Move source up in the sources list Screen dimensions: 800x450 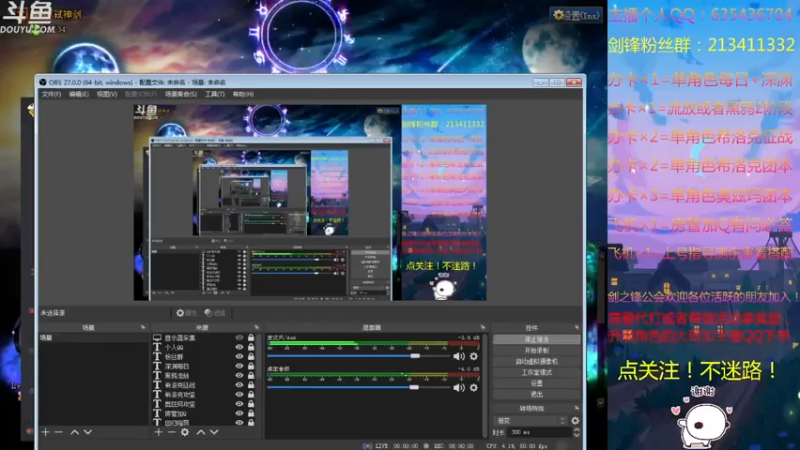tap(201, 432)
